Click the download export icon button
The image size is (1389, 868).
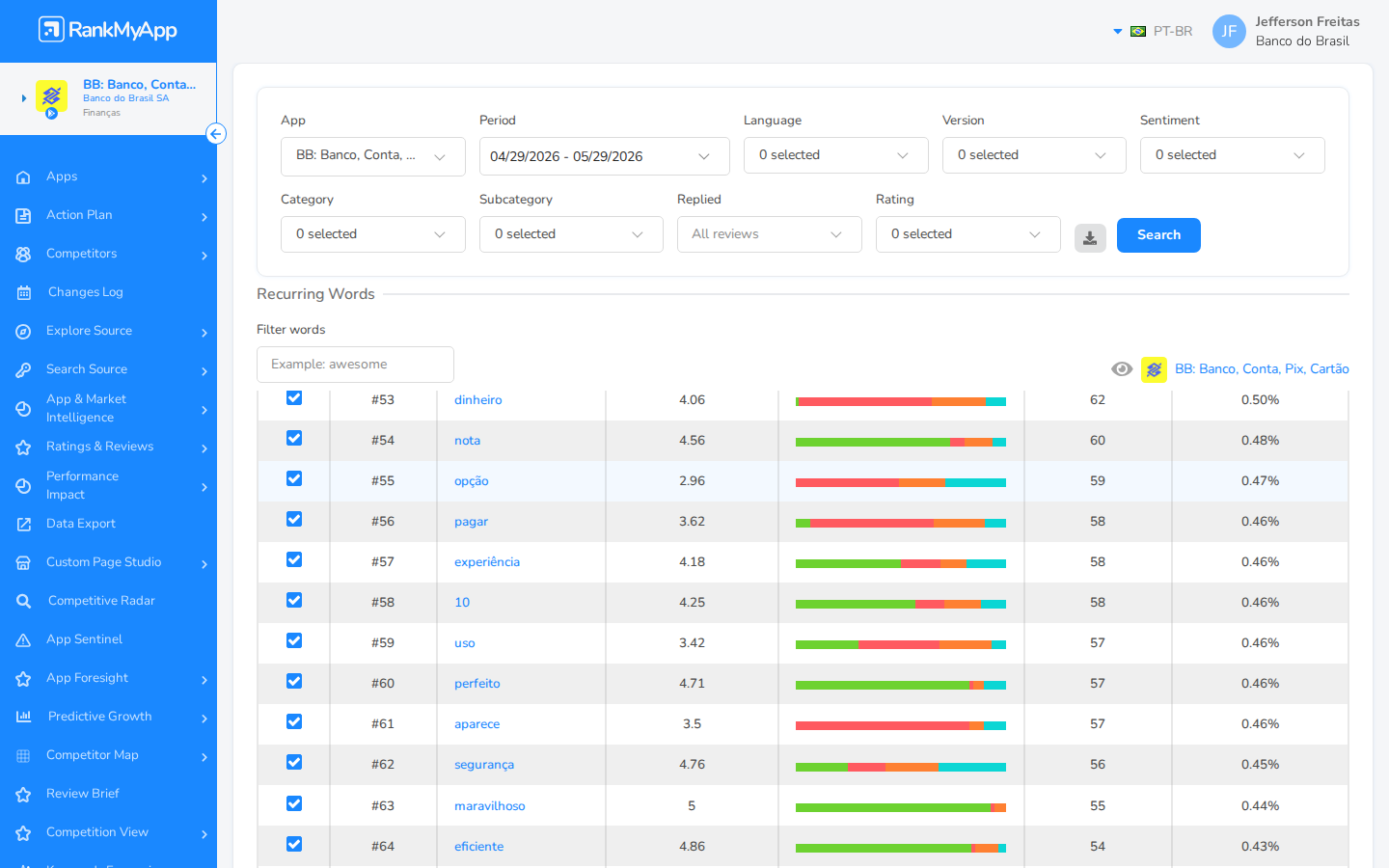tap(1090, 237)
